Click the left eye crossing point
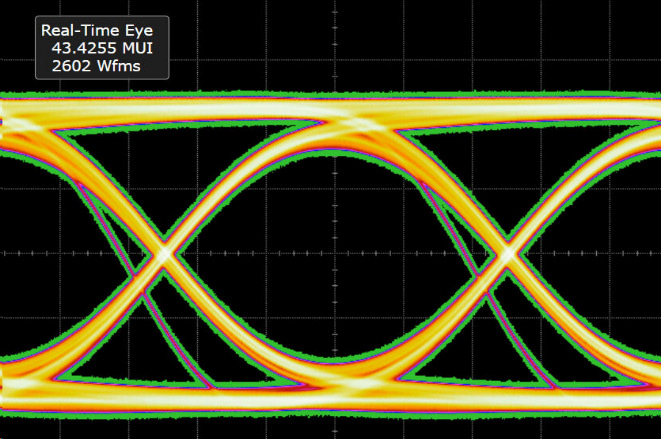 click(163, 253)
